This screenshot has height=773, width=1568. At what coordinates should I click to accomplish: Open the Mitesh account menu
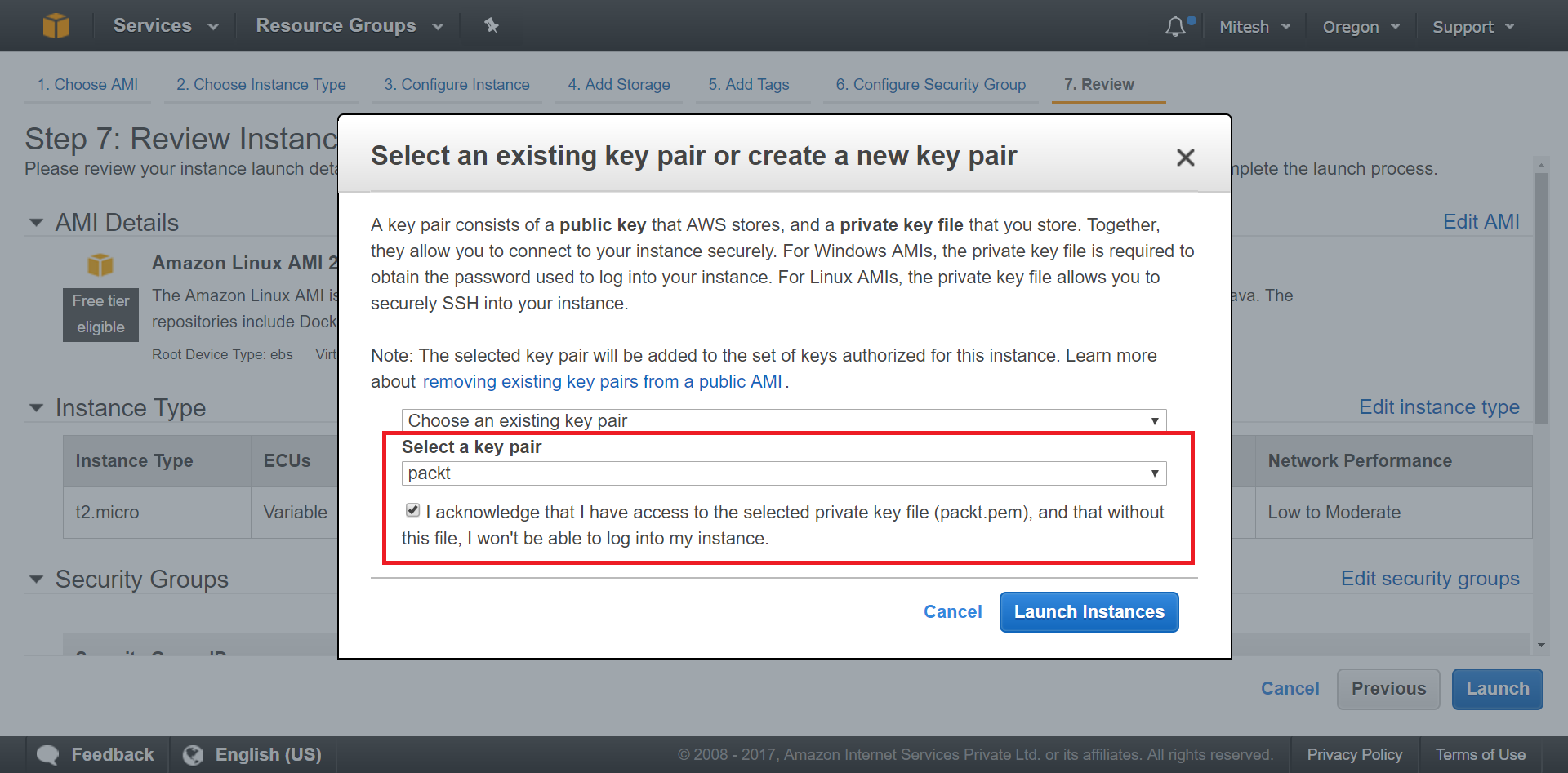(1254, 27)
